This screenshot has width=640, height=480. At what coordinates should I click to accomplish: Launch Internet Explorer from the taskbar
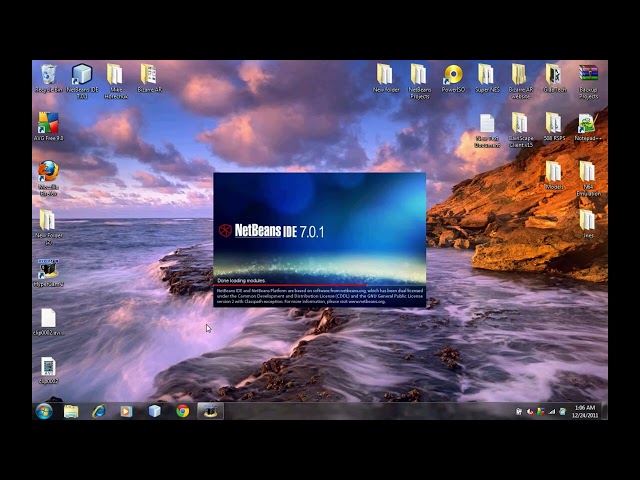tap(98, 411)
